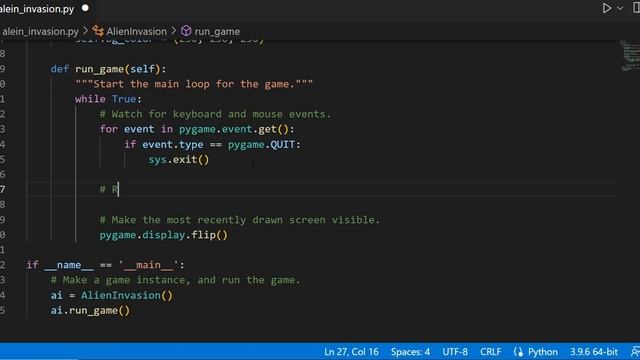Select interpreter 3.9.6 64-bit
640x360 pixels.
pyautogui.click(x=594, y=352)
